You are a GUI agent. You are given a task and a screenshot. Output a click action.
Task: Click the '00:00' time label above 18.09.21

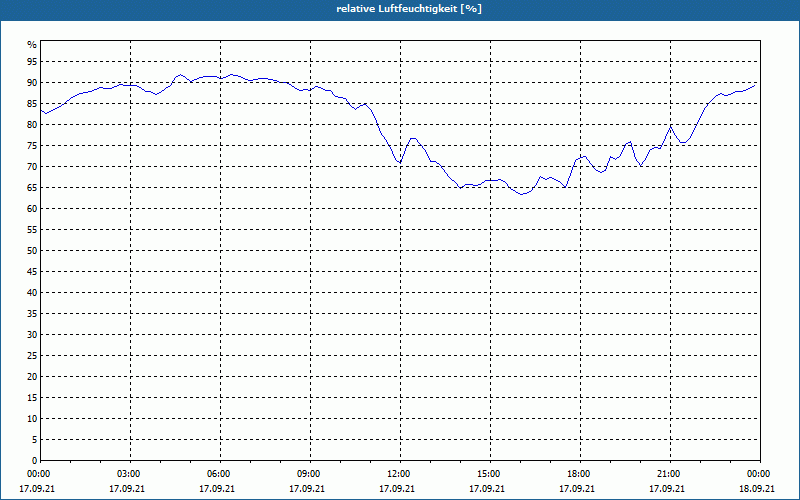pos(759,474)
